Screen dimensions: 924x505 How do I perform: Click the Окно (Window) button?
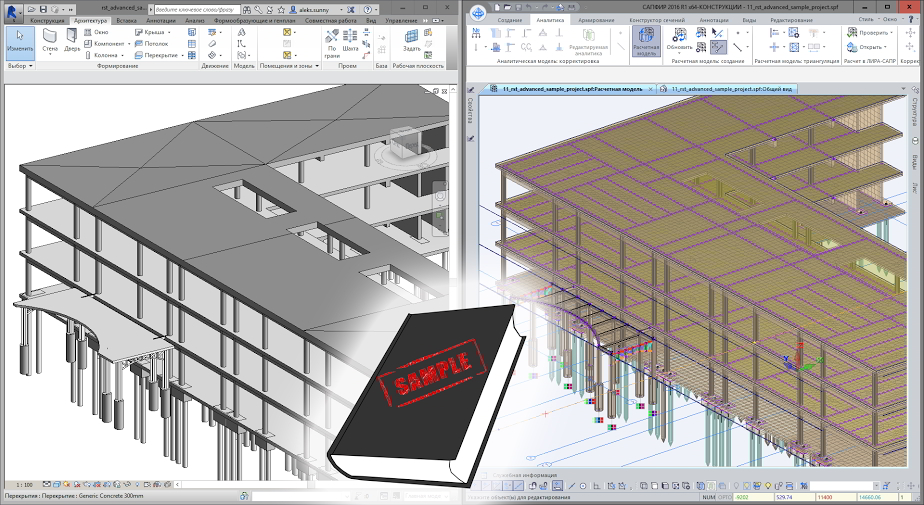point(102,32)
